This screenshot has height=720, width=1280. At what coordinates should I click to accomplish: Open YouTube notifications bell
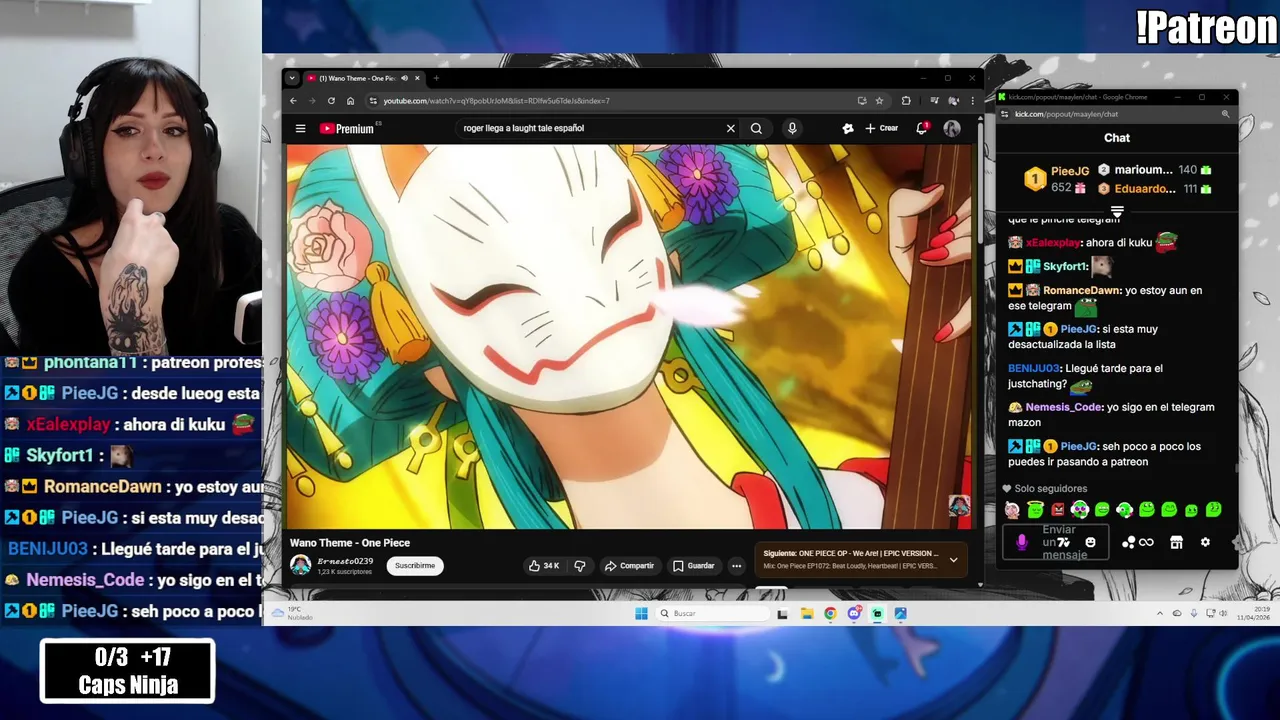[x=922, y=128]
